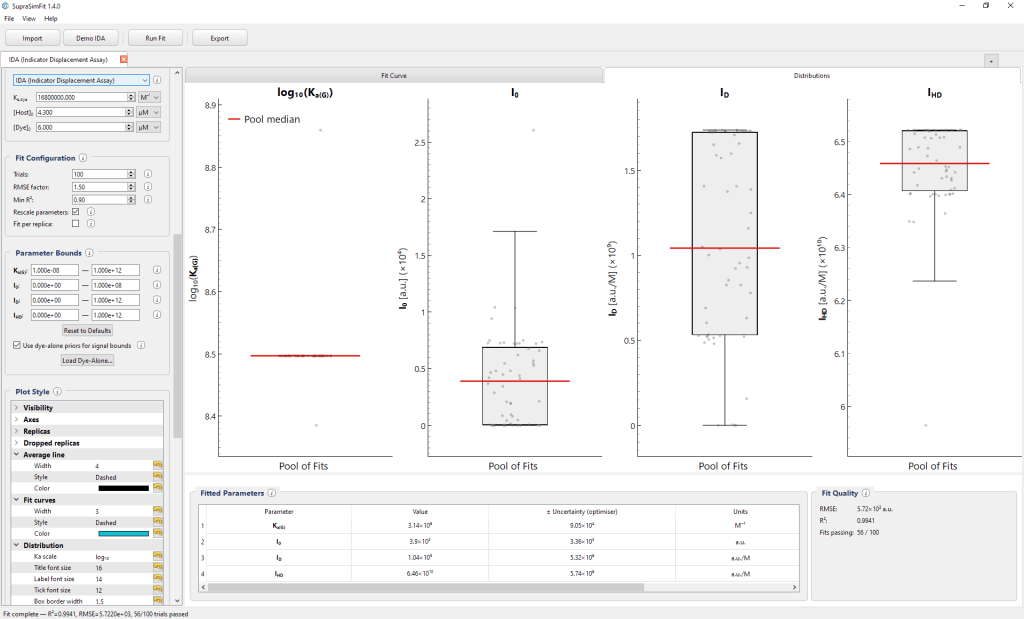Close the IDA tab with red X
The image size is (1024, 619).
pos(123,59)
